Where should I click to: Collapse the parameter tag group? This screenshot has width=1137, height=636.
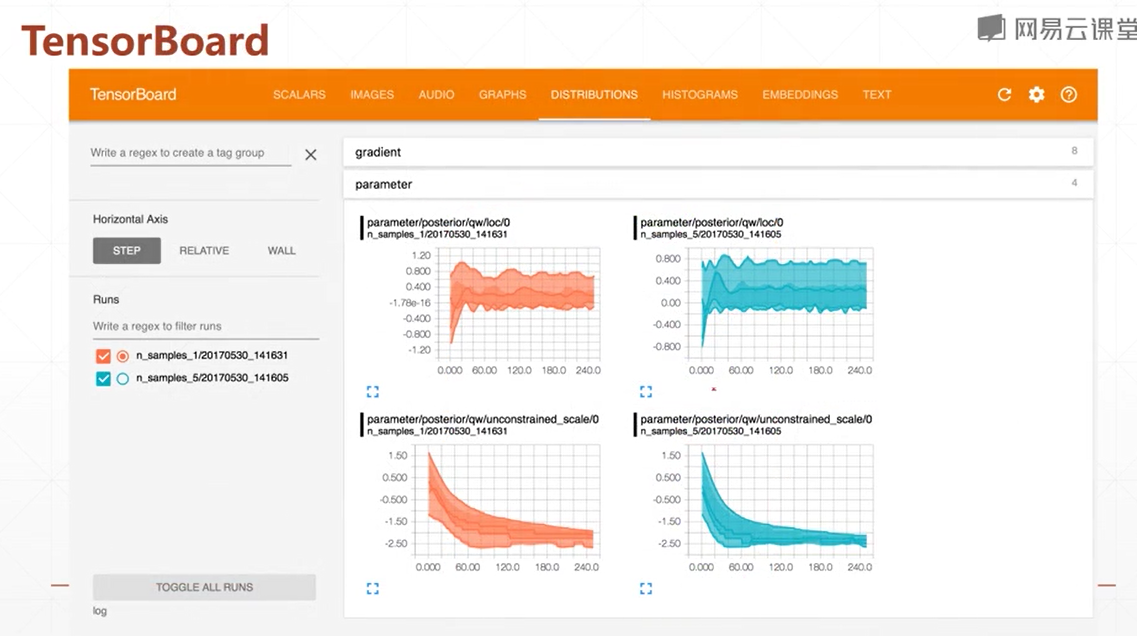point(718,184)
